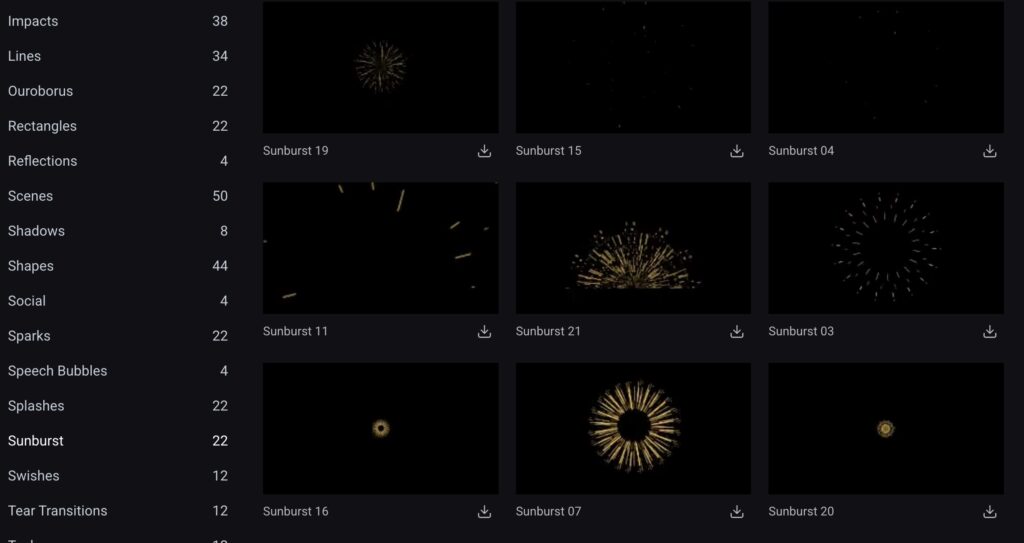The width and height of the screenshot is (1024, 543).
Task: Open the Sunburst 03 preview thumbnail
Action: tap(886, 248)
